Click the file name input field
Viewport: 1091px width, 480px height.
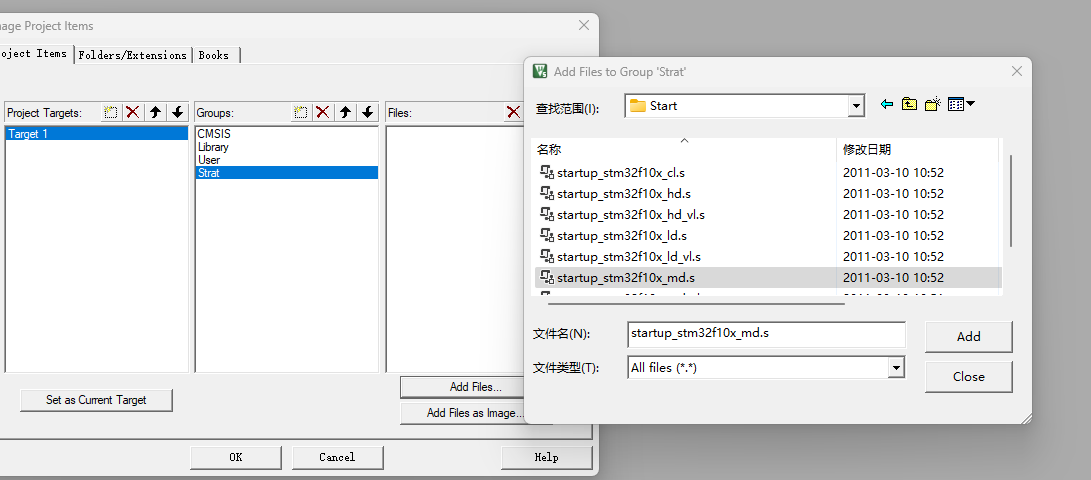tap(765, 334)
